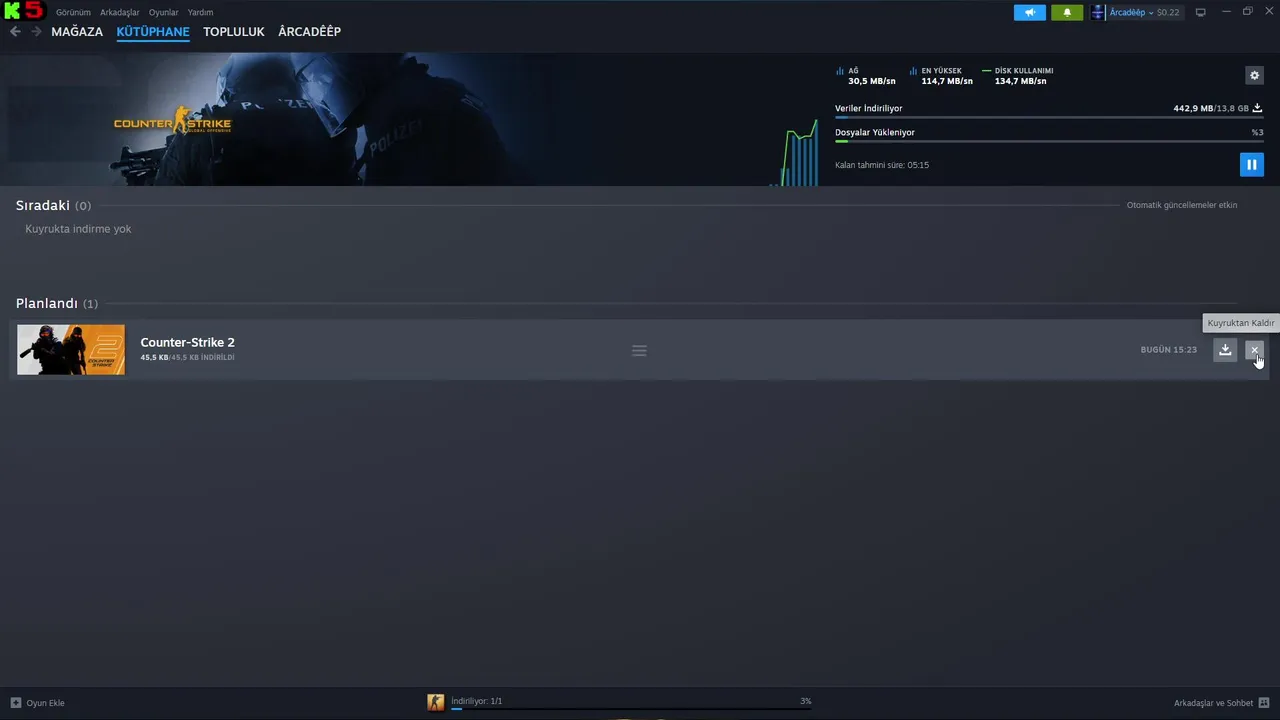Click Kuyrukta indirme yok message
Viewport: 1280px width, 720px height.
click(78, 229)
